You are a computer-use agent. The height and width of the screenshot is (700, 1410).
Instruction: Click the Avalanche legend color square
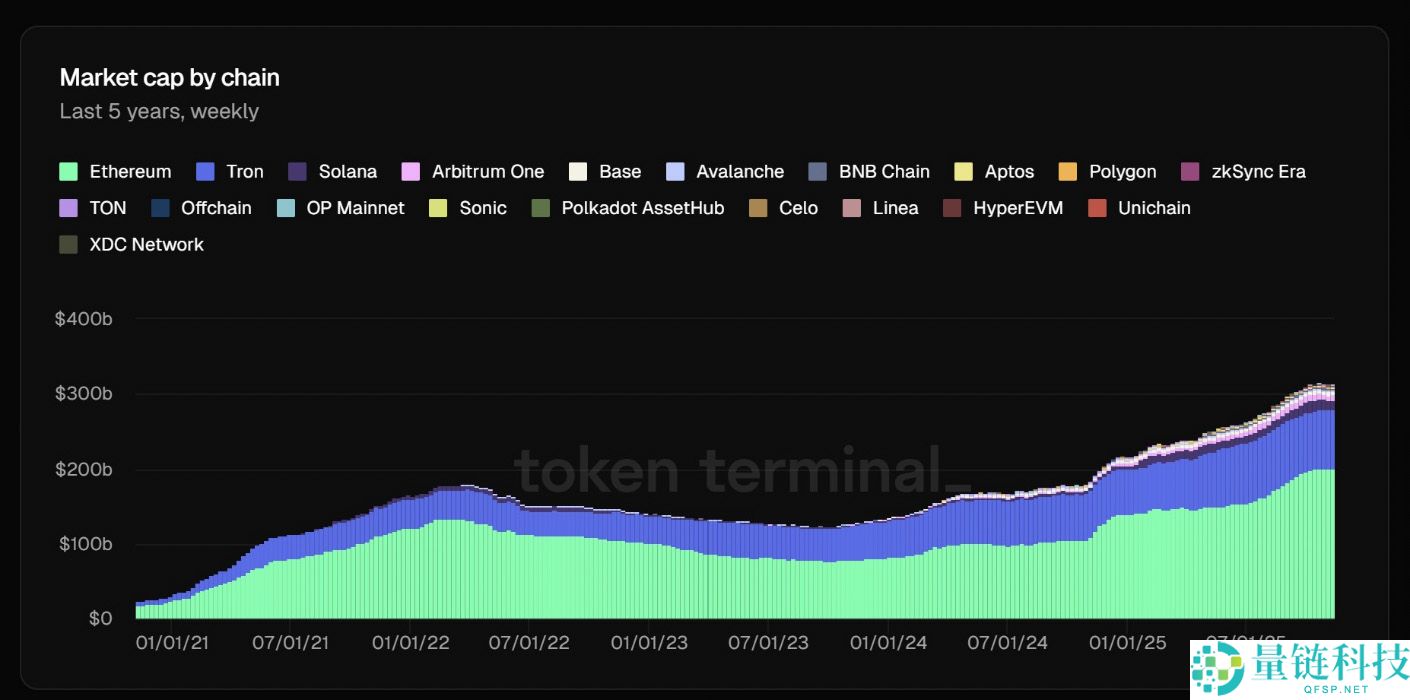click(x=675, y=172)
